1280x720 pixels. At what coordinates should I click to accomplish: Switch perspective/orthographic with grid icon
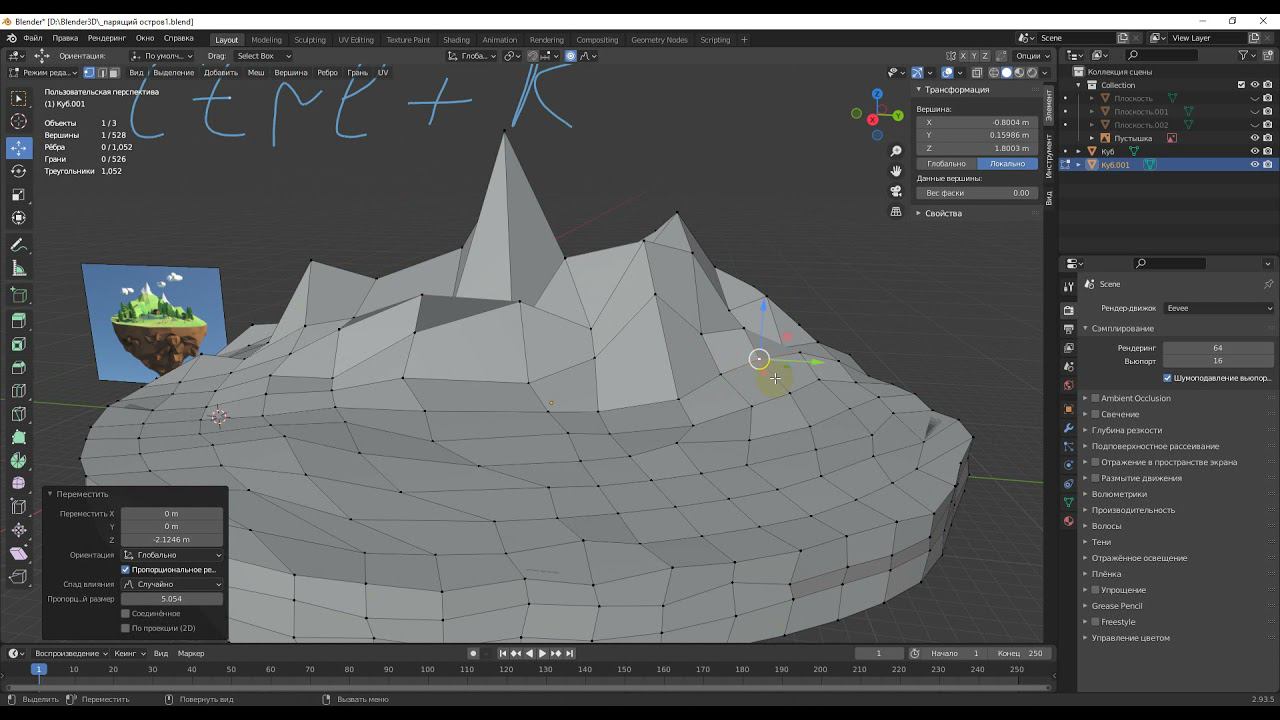pos(896,212)
